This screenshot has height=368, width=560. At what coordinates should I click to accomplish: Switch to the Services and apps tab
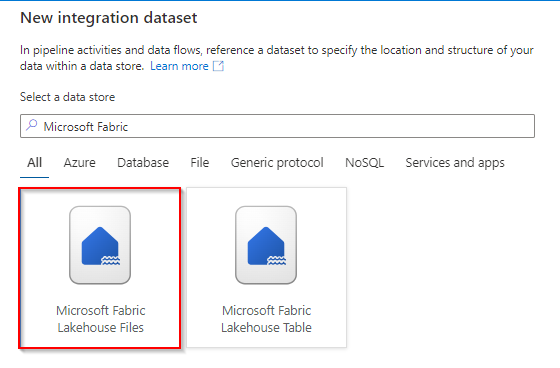click(455, 163)
